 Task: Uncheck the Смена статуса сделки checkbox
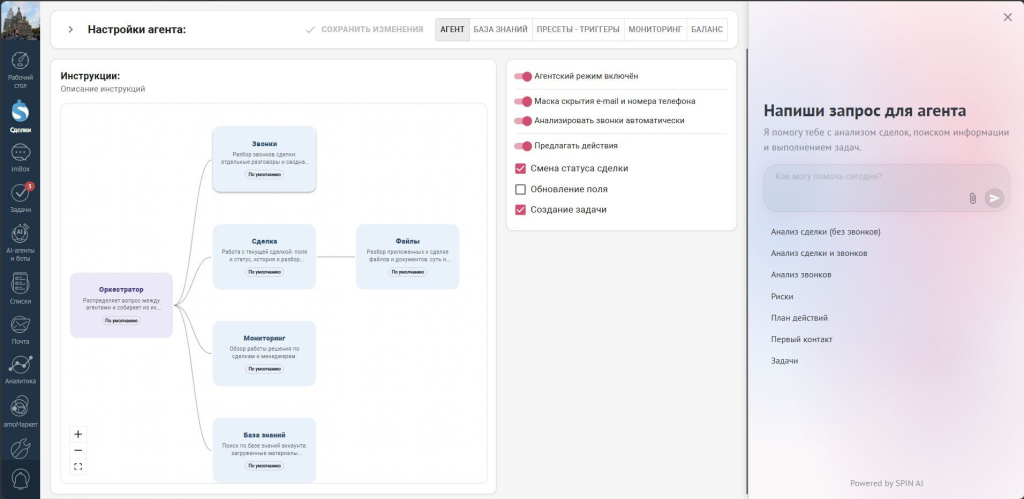pos(520,169)
